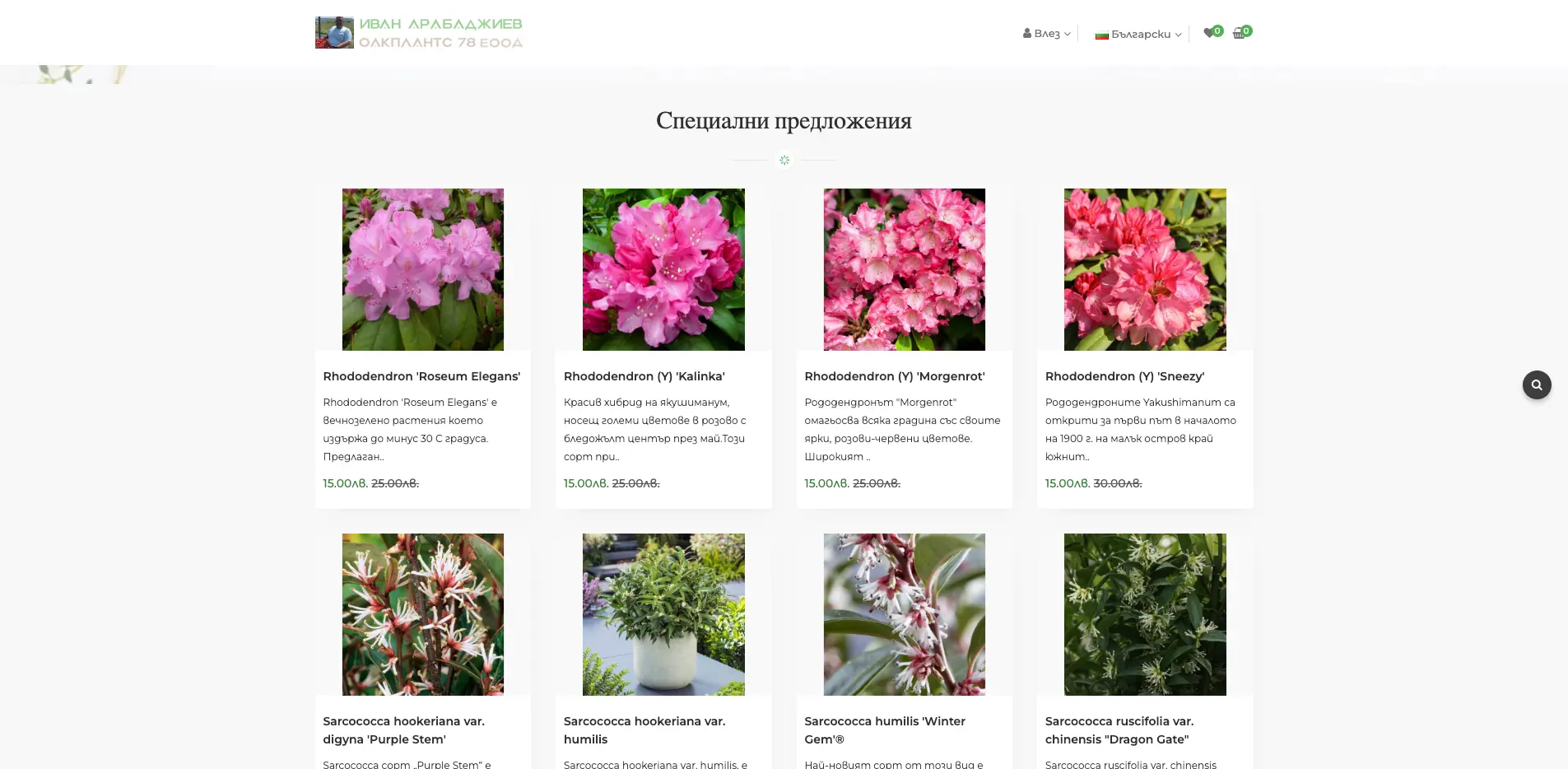Click Sarcococca ruscifolia "Dragon Gate" title
1568x769 pixels.
pos(1119,730)
